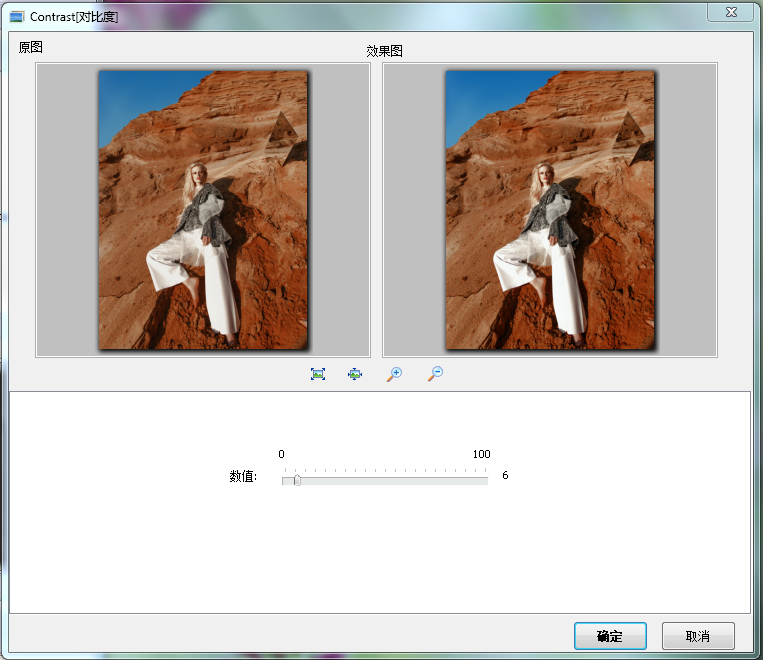Click the right end of contrast slider track
Screen dimensions: 763x660
point(485,481)
